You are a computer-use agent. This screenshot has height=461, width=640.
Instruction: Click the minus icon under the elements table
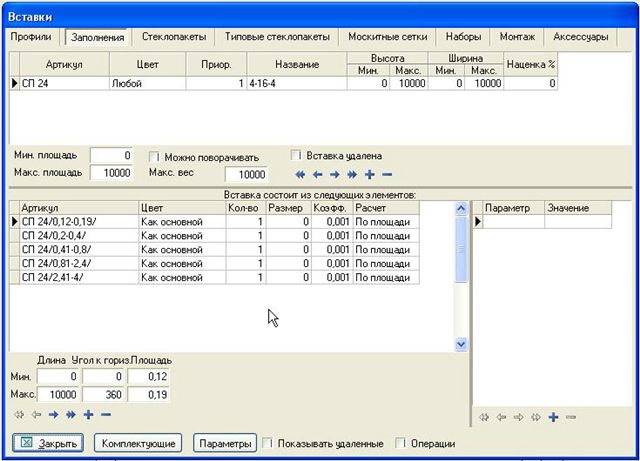105,414
